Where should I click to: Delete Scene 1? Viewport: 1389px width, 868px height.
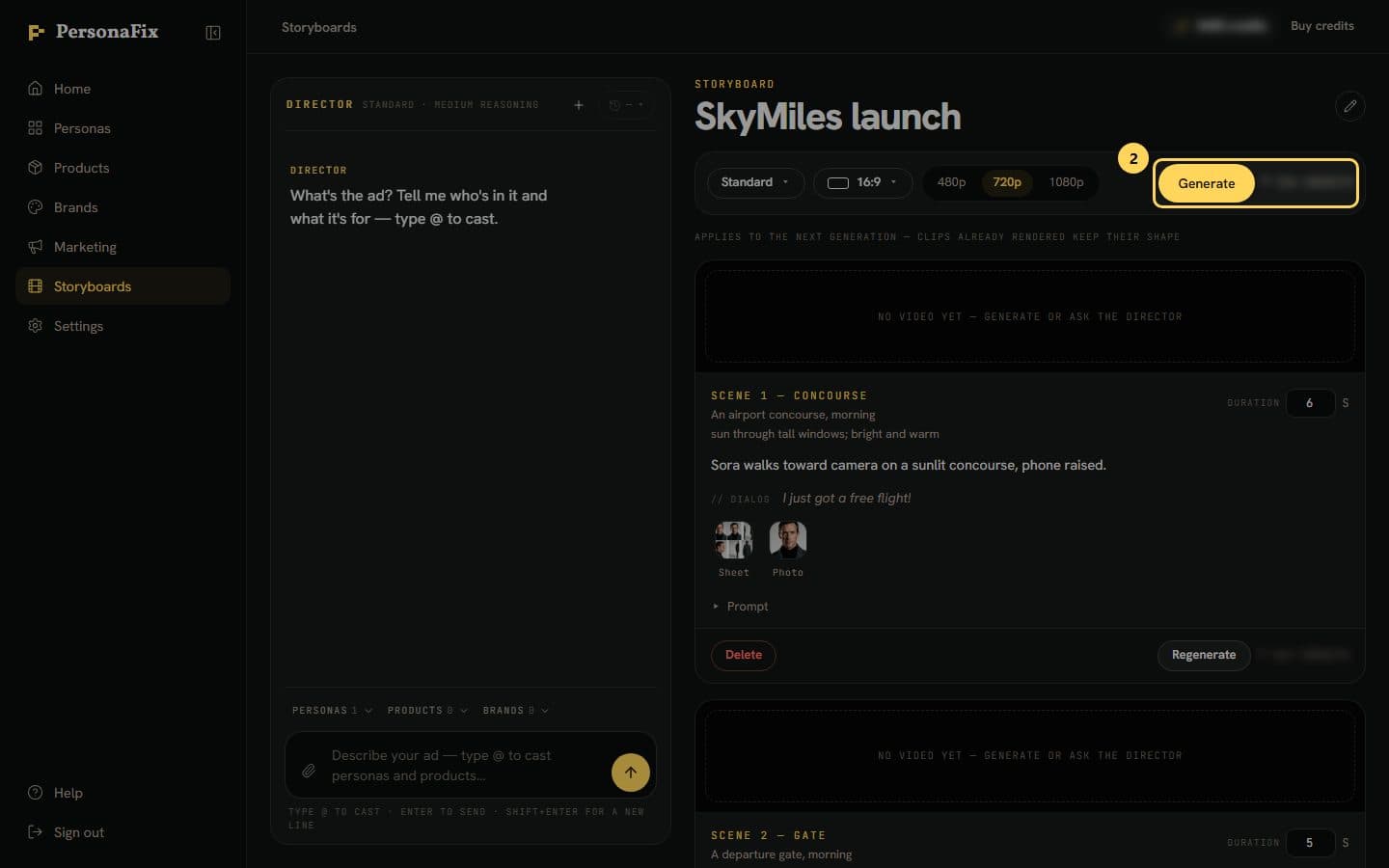[x=744, y=655]
